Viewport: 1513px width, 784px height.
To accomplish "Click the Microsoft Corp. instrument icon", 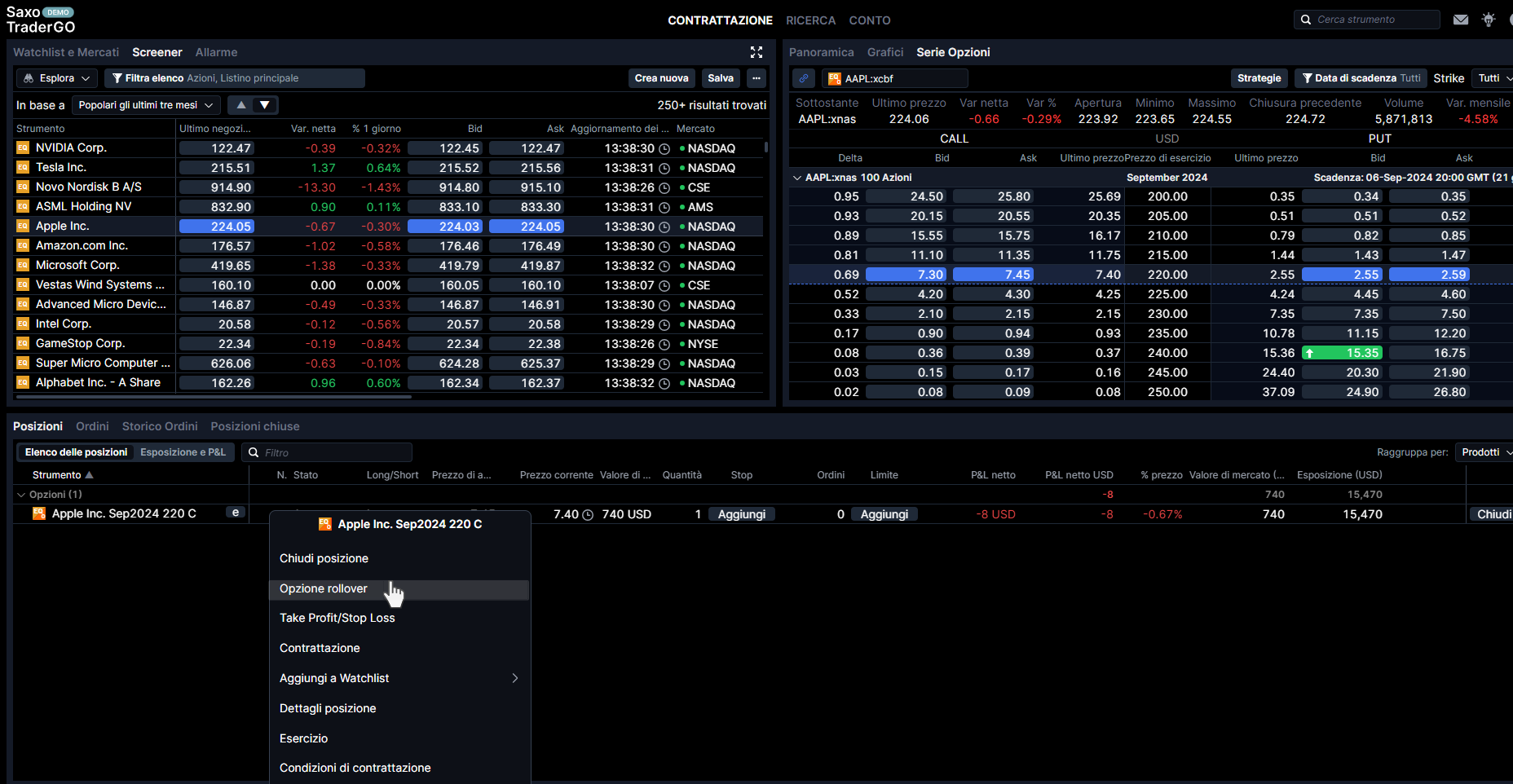I will pyautogui.click(x=23, y=265).
